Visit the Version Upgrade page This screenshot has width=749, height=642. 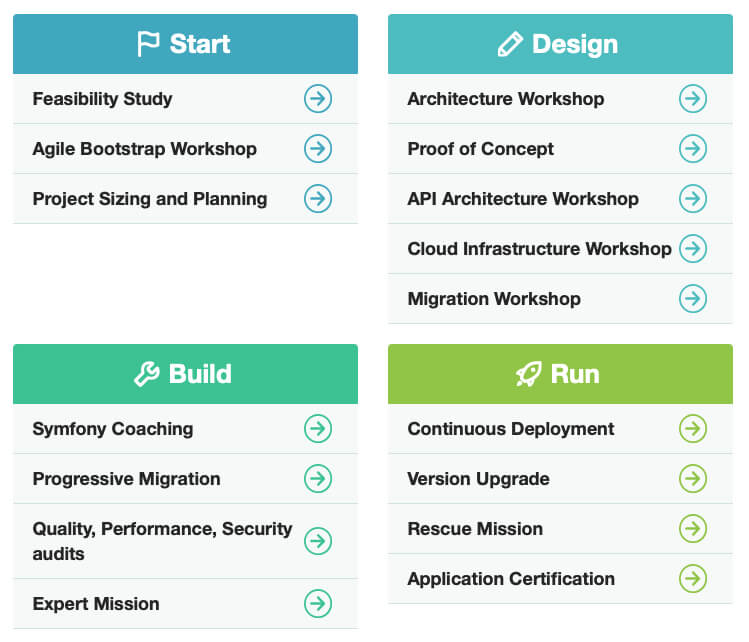click(478, 479)
